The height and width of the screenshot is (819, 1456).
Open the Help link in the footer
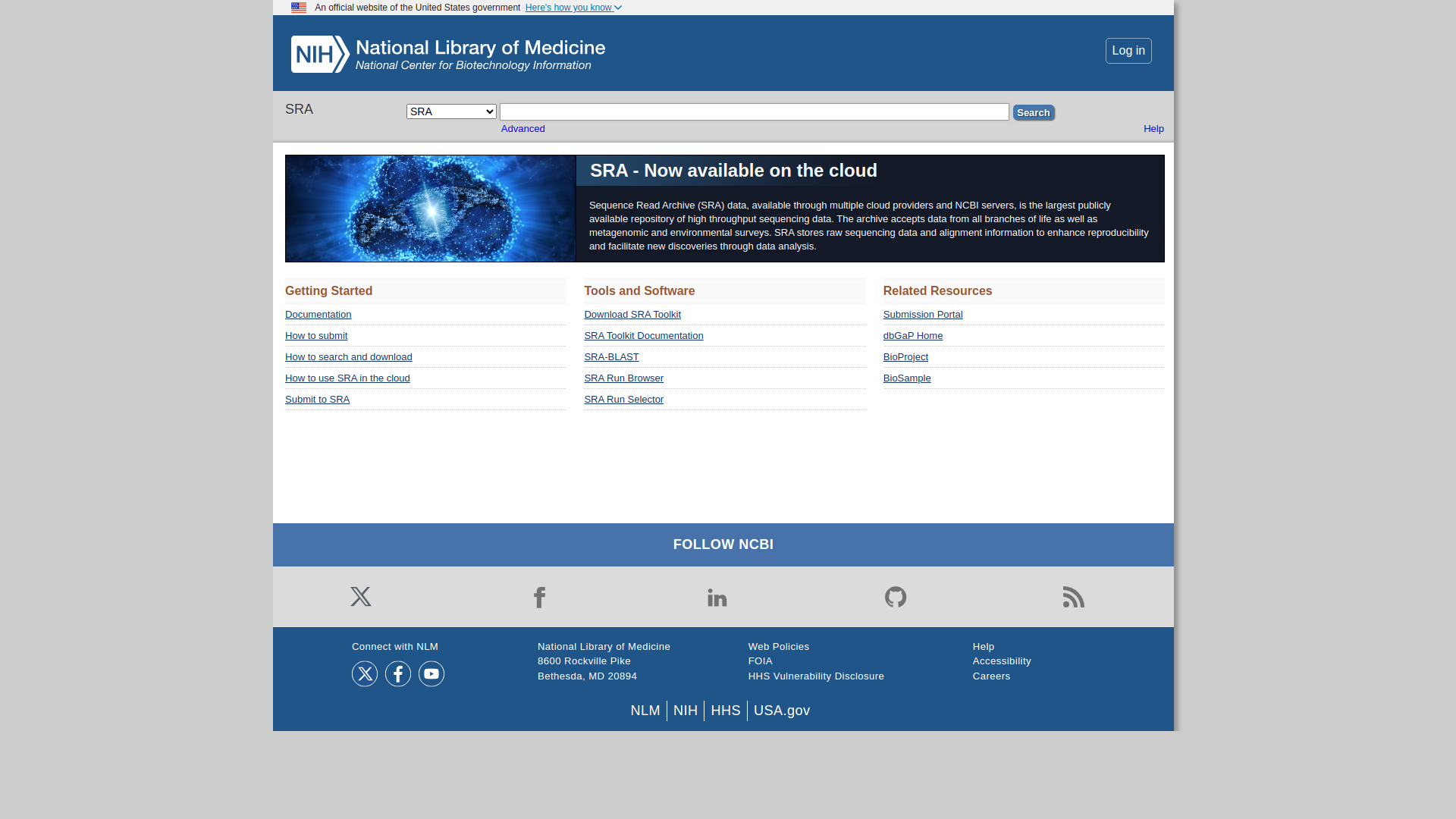984,647
